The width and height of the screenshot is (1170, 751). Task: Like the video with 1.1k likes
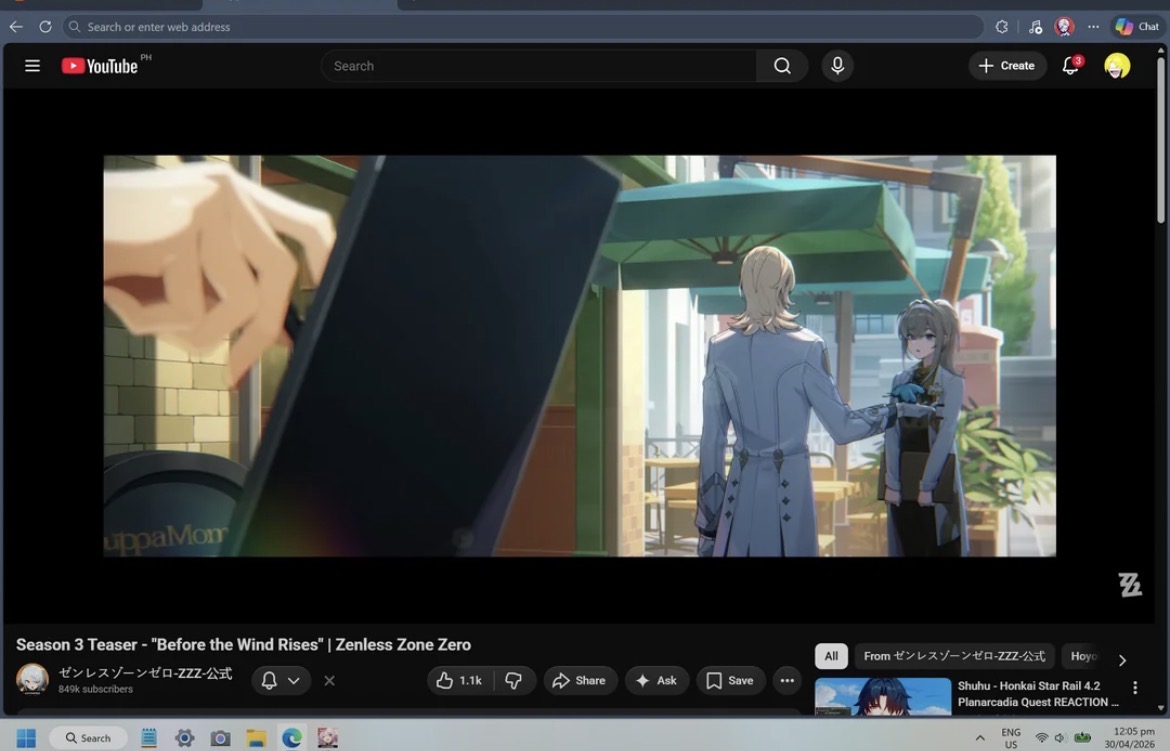point(460,680)
